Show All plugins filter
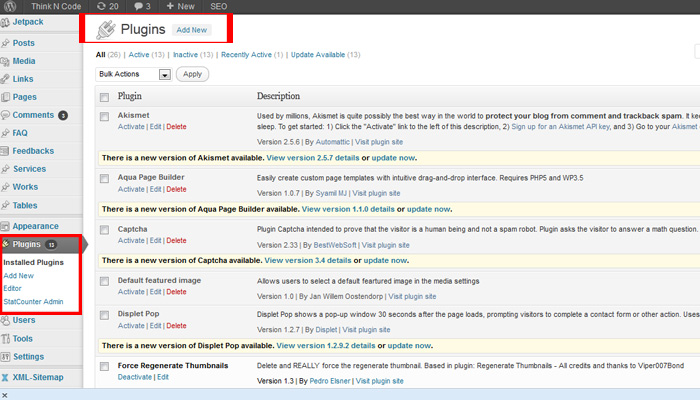Screen dimensions: 700x400 pos(100,55)
